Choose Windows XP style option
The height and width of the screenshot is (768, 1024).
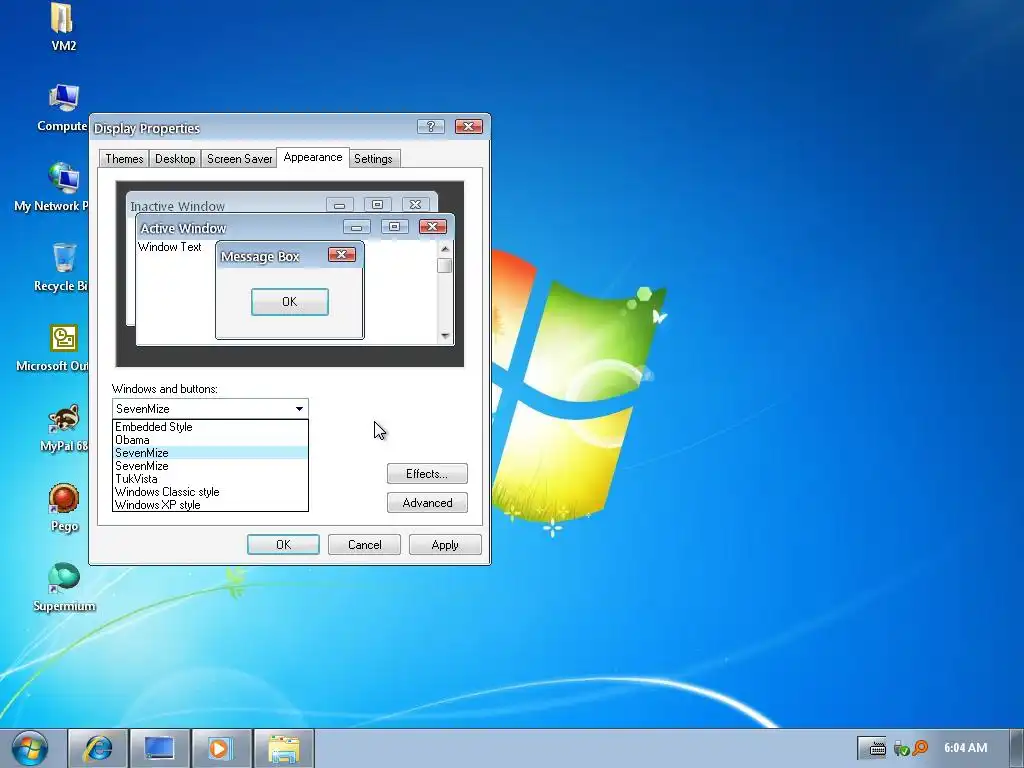point(210,505)
